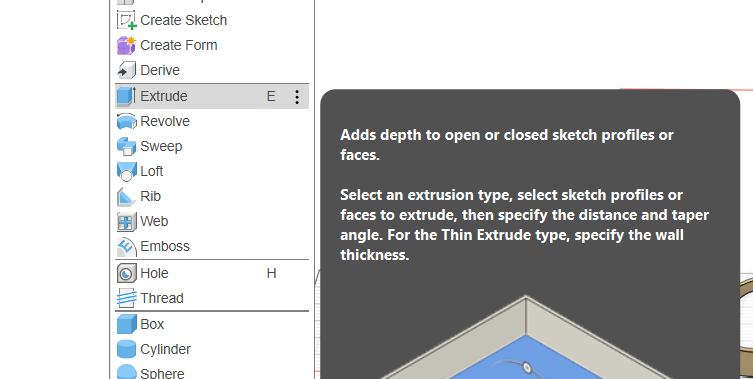Open the Extrude three-dot options menu
753x379 pixels.
(297, 97)
